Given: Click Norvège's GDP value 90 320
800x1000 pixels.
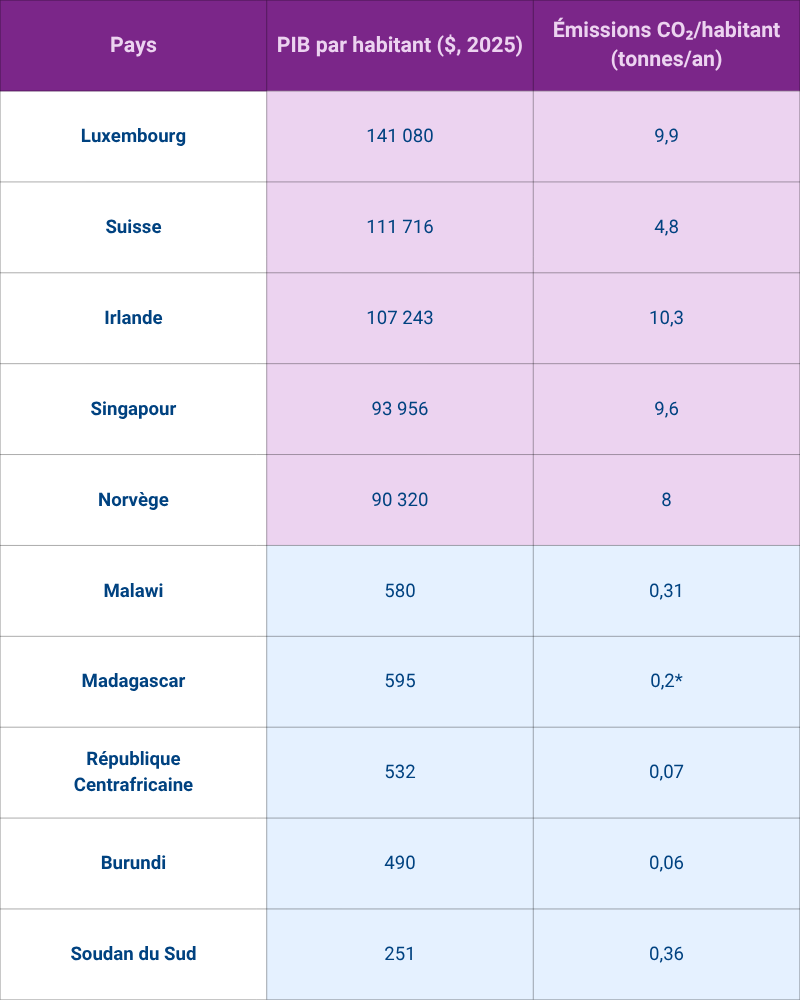Looking at the screenshot, I should [400, 500].
